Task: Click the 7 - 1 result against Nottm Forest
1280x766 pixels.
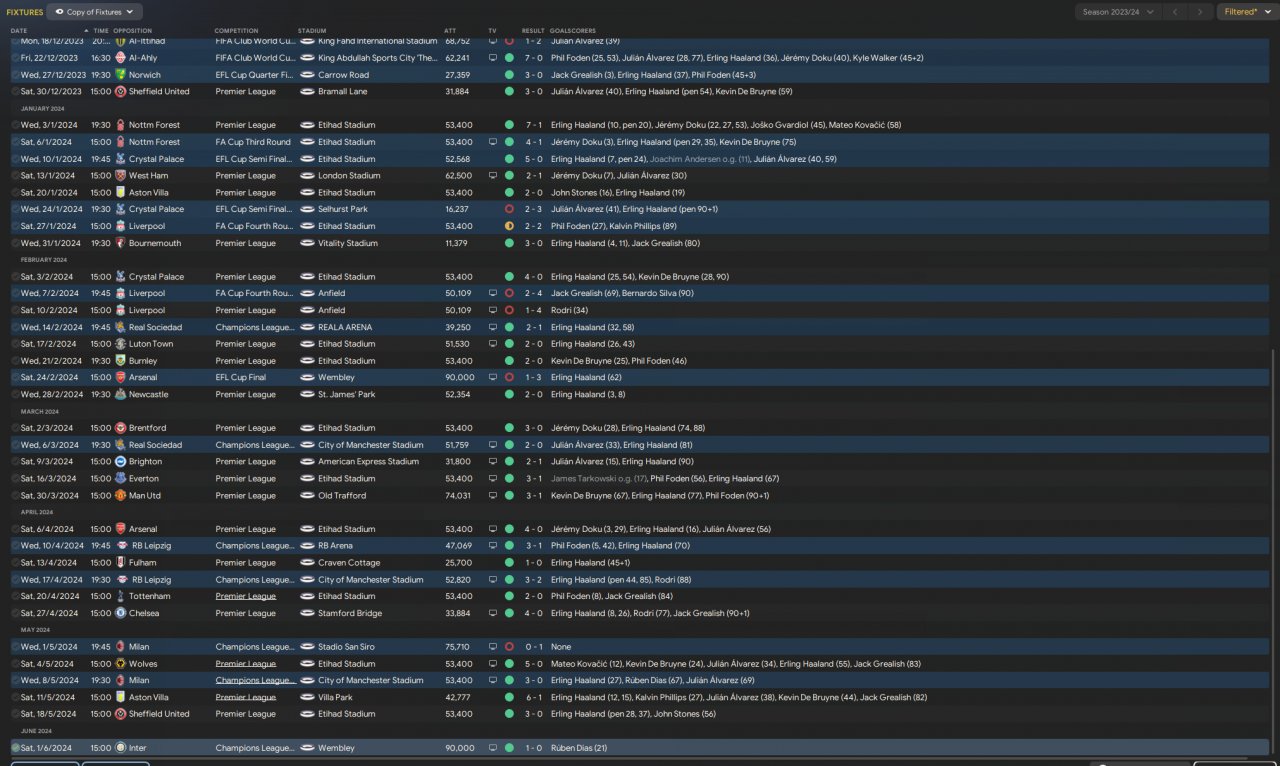Action: click(533, 126)
